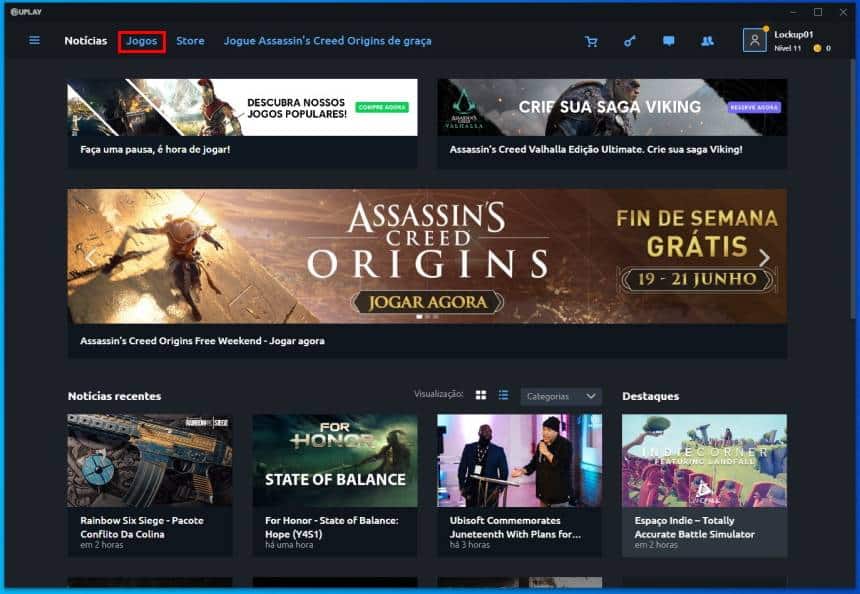Maximize the Uplay window
The width and height of the screenshot is (860, 594).
[x=818, y=12]
